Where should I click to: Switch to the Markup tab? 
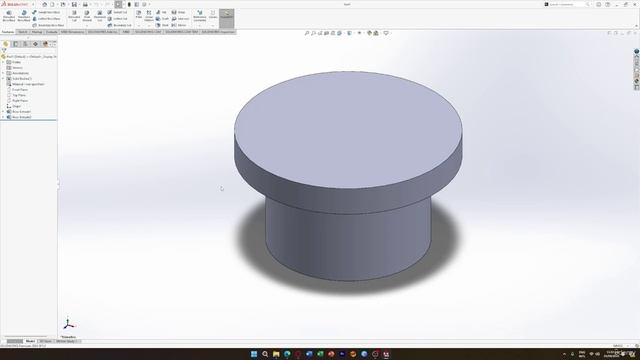pyautogui.click(x=37, y=32)
